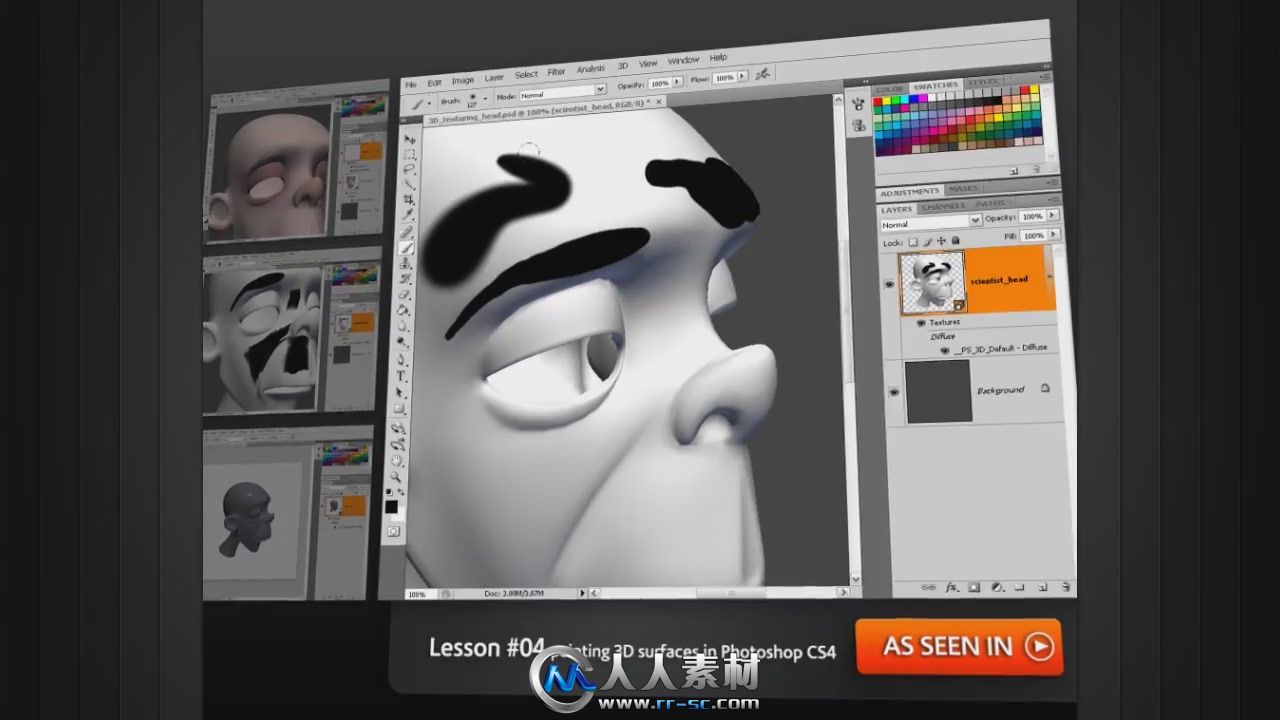This screenshot has height=720, width=1280.
Task: Select the Crop tool
Action: point(407,198)
